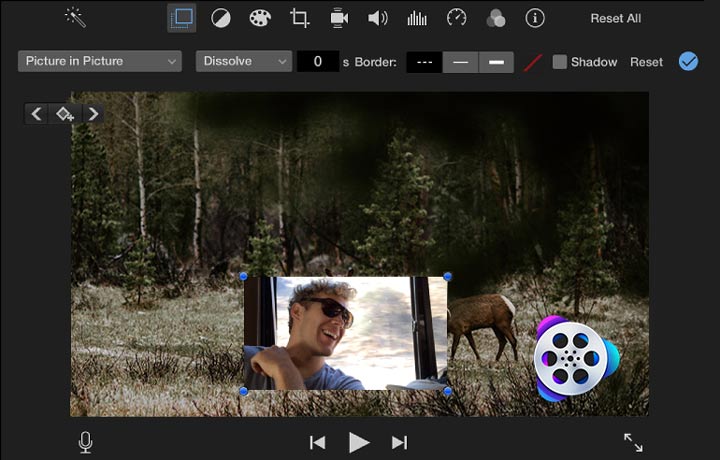Image resolution: width=720 pixels, height=460 pixels.
Task: Choose the thick border style option
Action: pyautogui.click(x=496, y=62)
